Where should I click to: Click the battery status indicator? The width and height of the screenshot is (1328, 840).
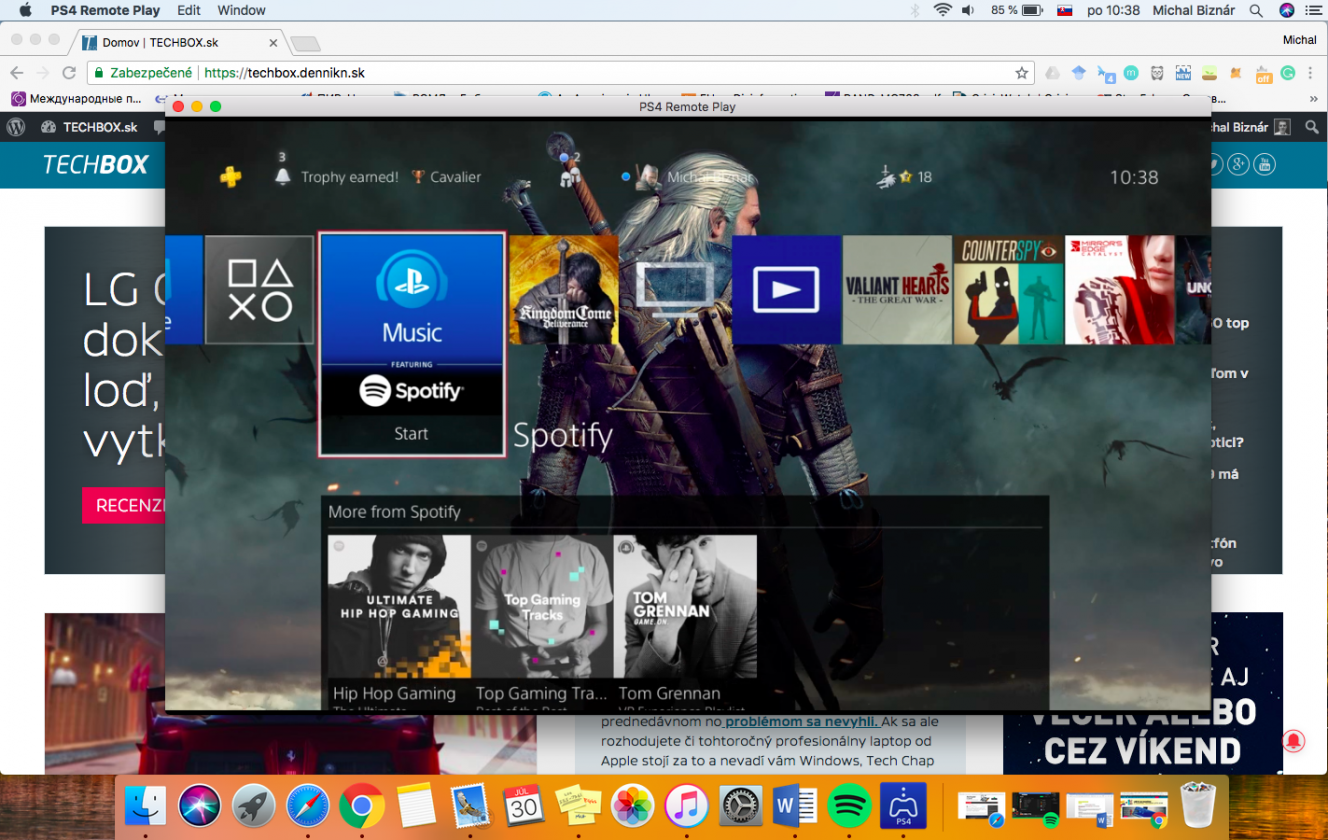1018,10
